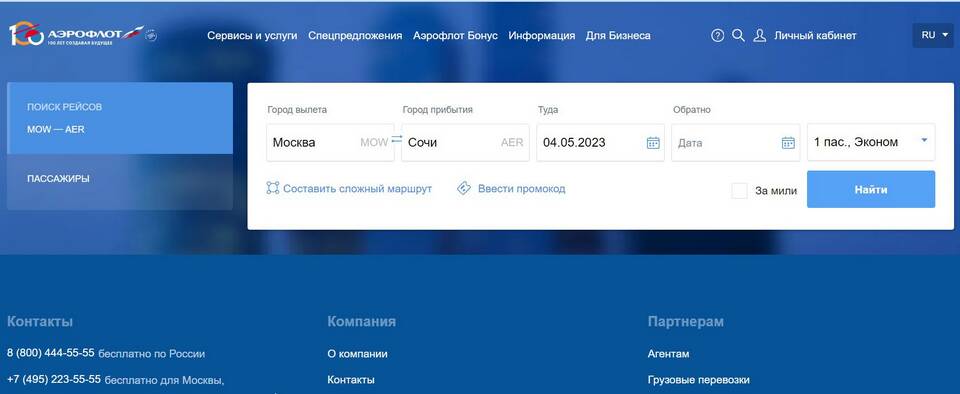Select the Поиск рейсов MOW — AER tab
Image resolution: width=960 pixels, height=394 pixels.
coord(120,118)
